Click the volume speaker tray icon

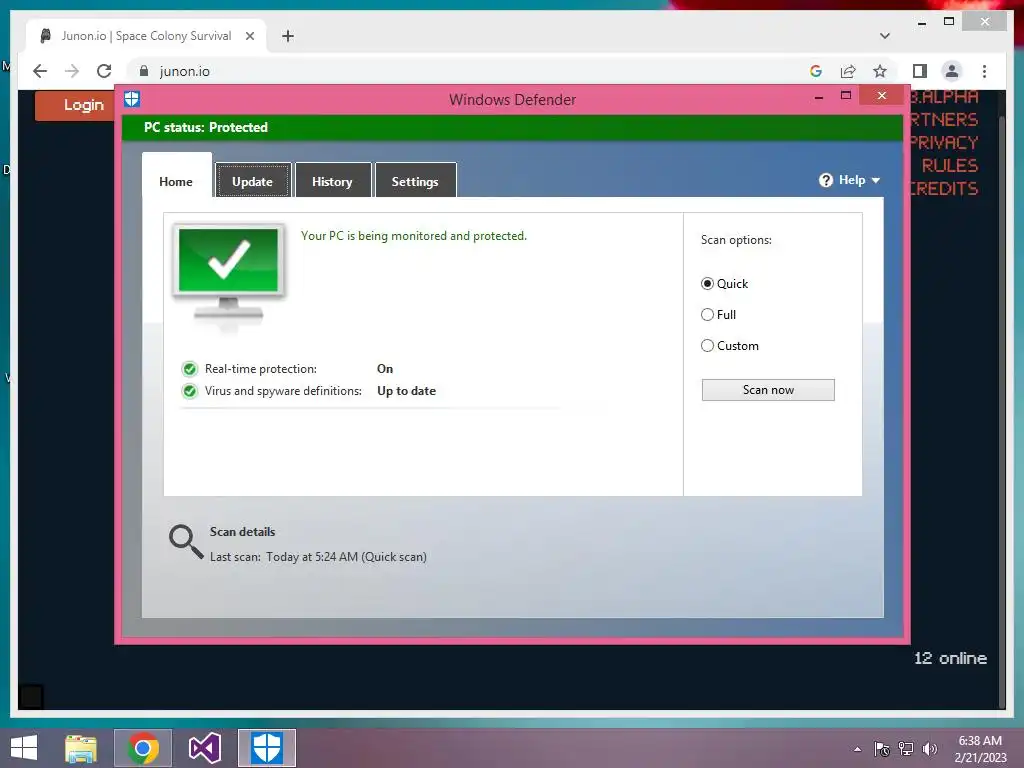pos(930,749)
